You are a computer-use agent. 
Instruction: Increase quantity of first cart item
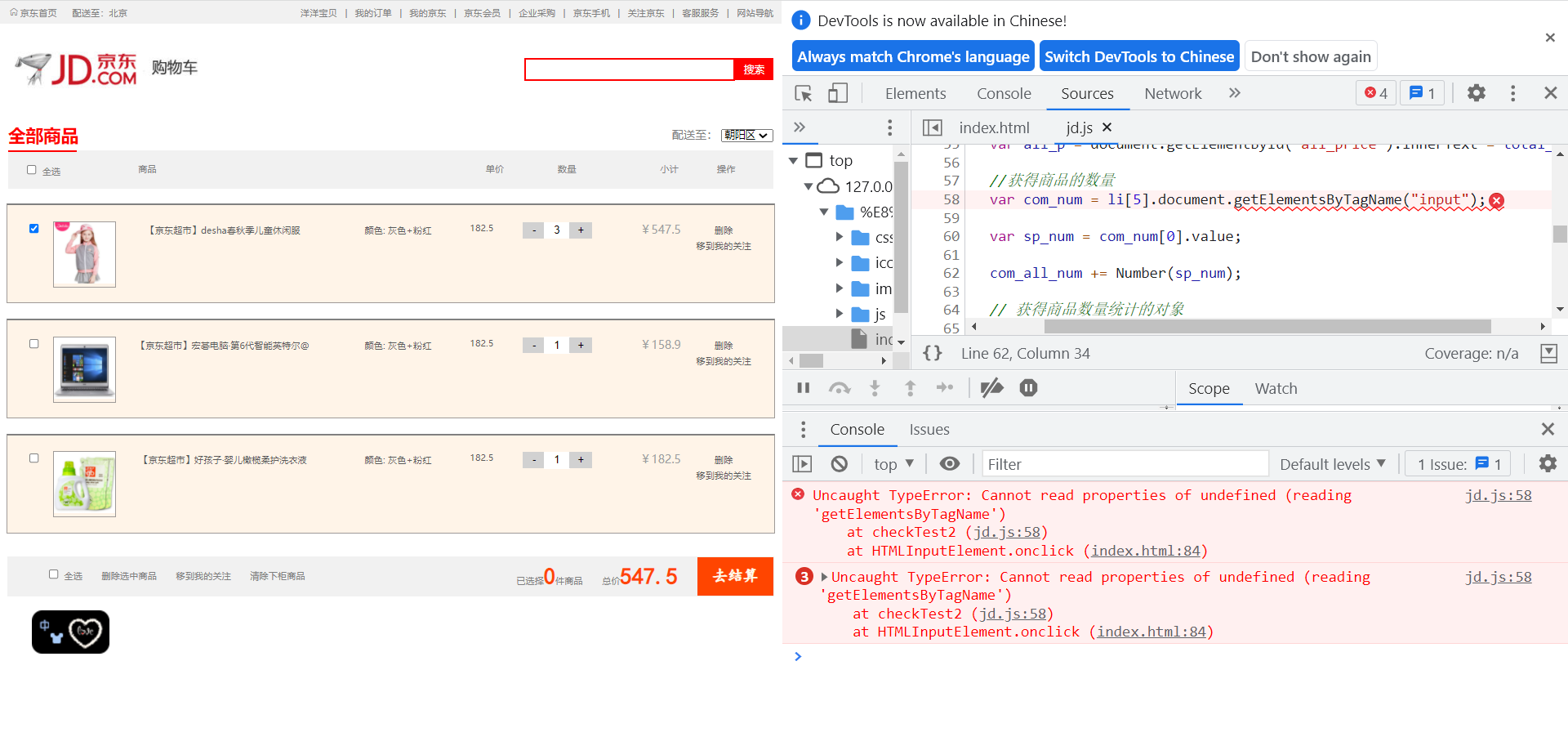point(581,230)
